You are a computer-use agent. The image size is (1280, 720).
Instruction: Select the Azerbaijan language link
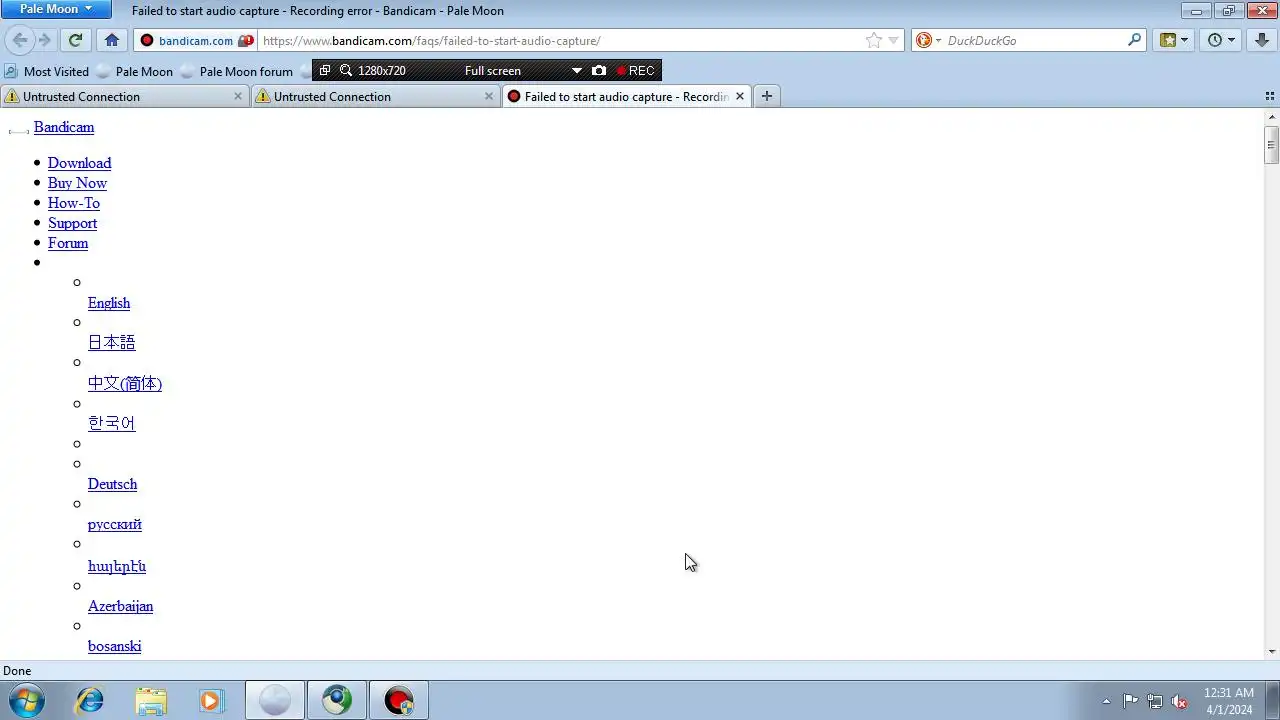click(120, 606)
